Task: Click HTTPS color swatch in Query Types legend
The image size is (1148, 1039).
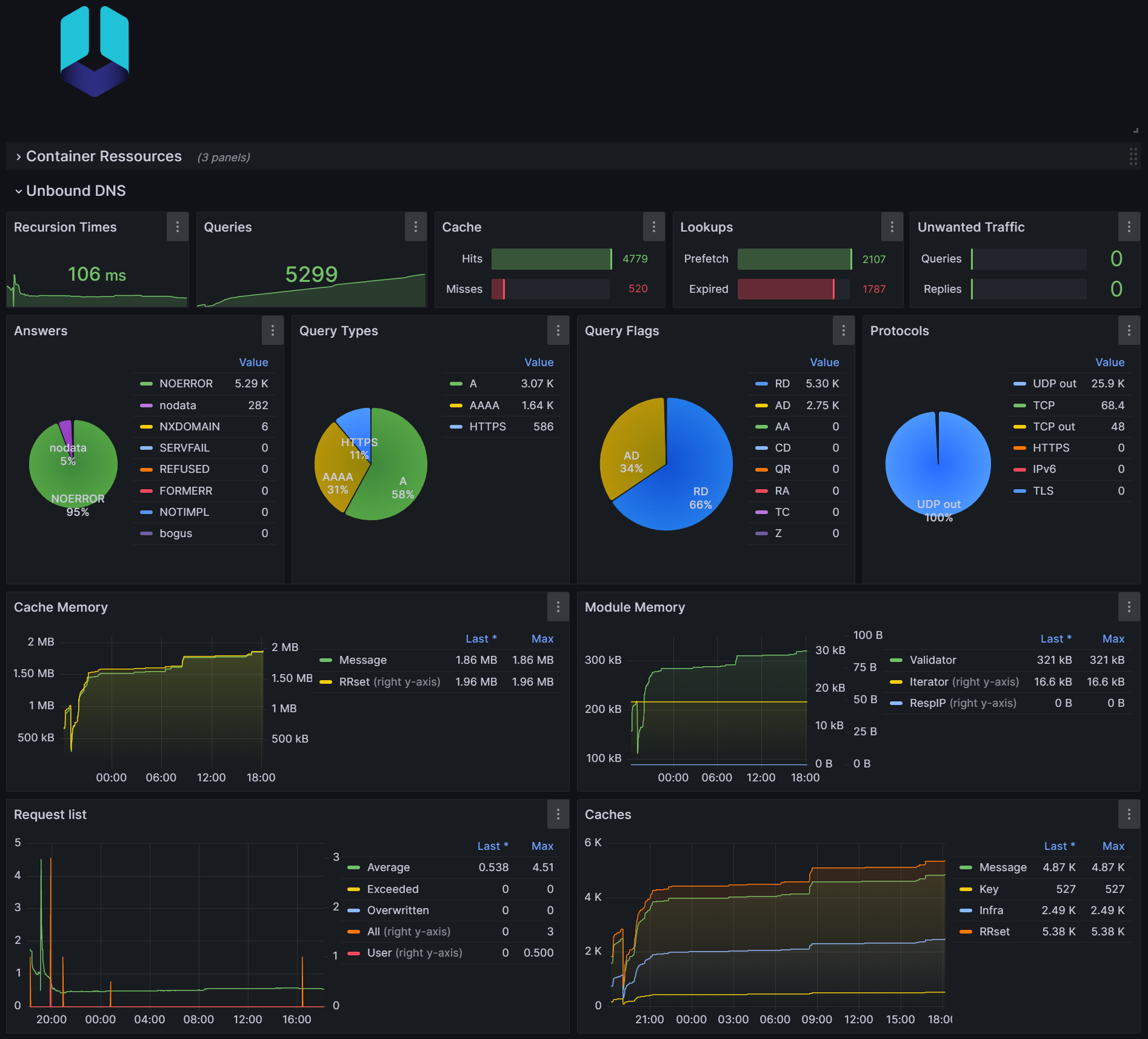Action: click(456, 427)
